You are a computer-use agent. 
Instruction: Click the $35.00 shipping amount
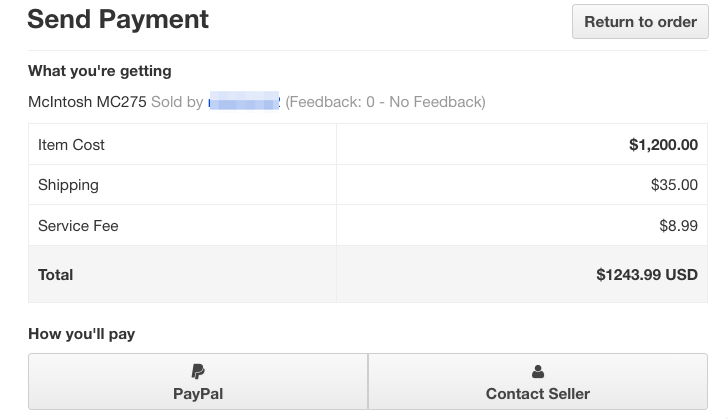coord(674,185)
